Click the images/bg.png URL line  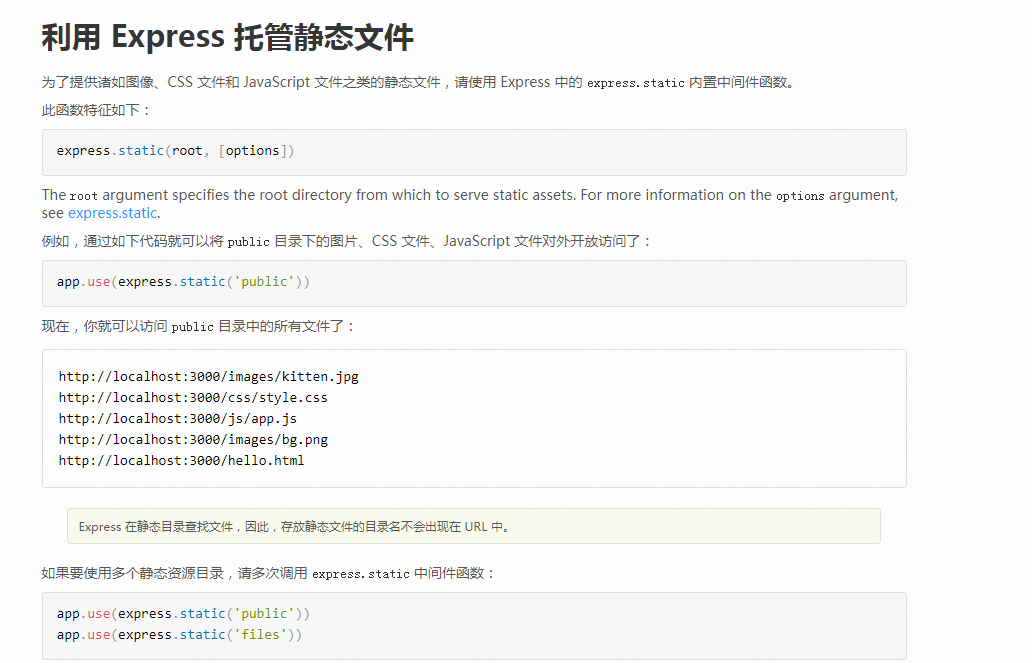click(193, 440)
